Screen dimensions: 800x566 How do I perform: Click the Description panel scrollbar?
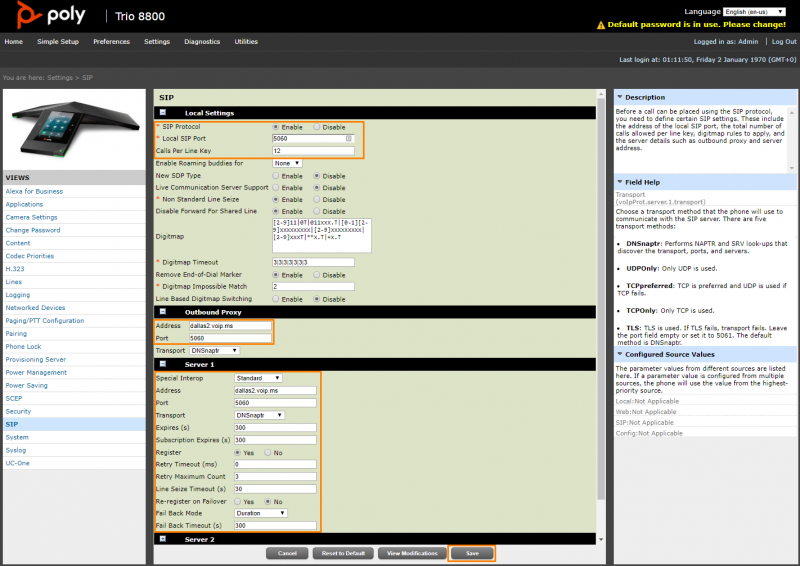(792, 139)
